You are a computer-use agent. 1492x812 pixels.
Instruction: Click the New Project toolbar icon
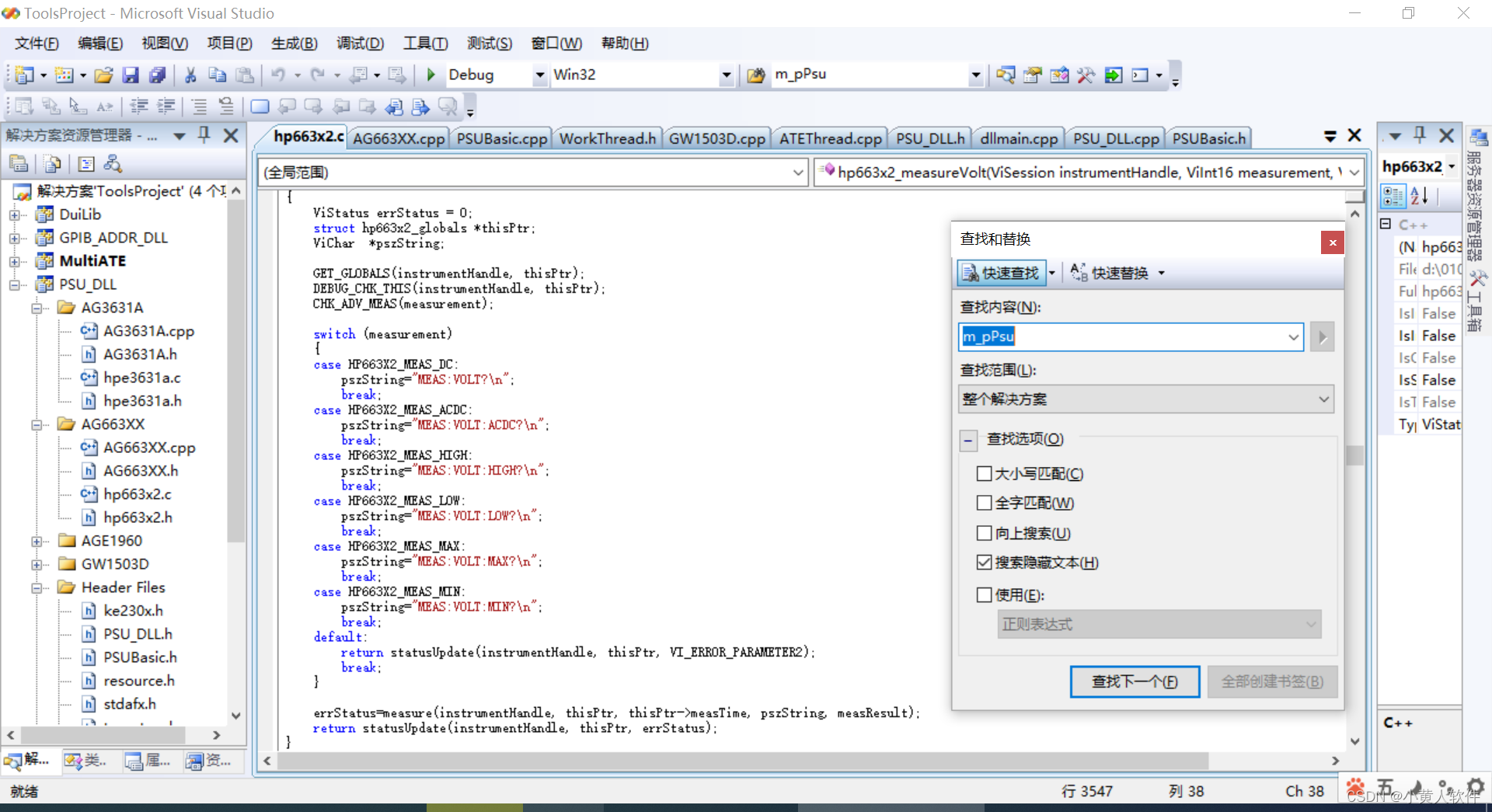[x=24, y=75]
